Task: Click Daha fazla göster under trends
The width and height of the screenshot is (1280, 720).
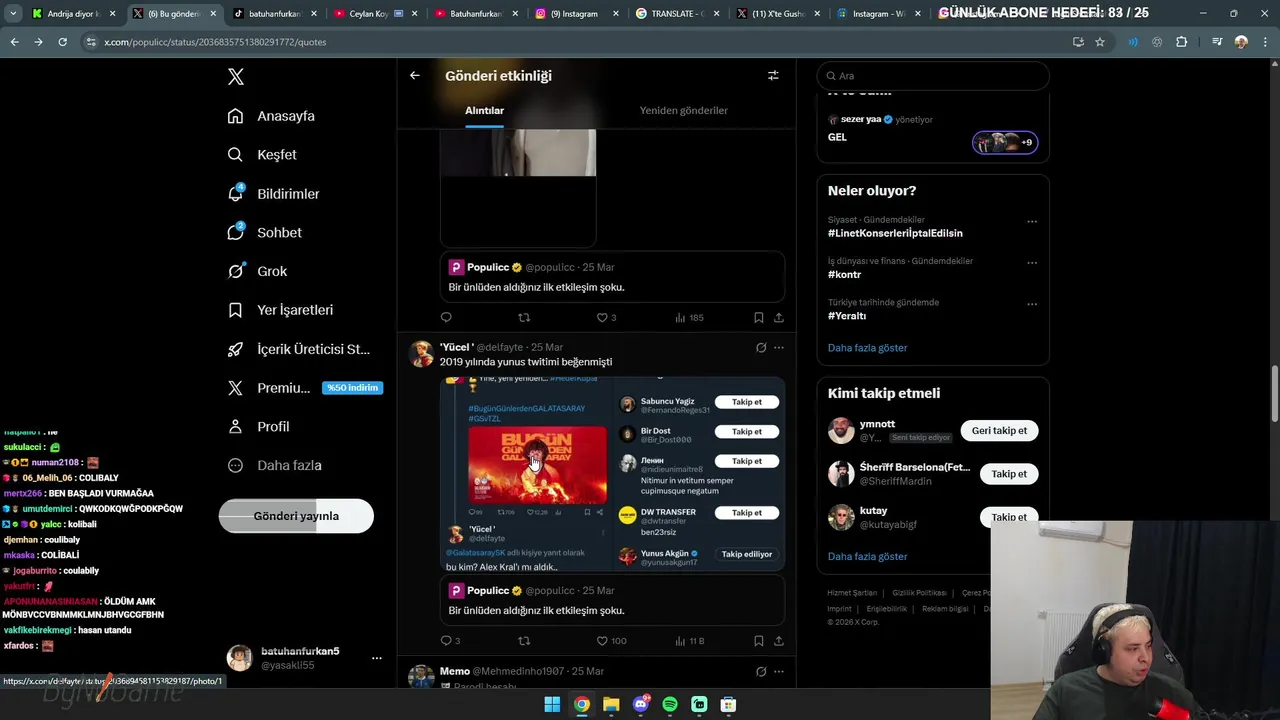Action: click(x=867, y=348)
